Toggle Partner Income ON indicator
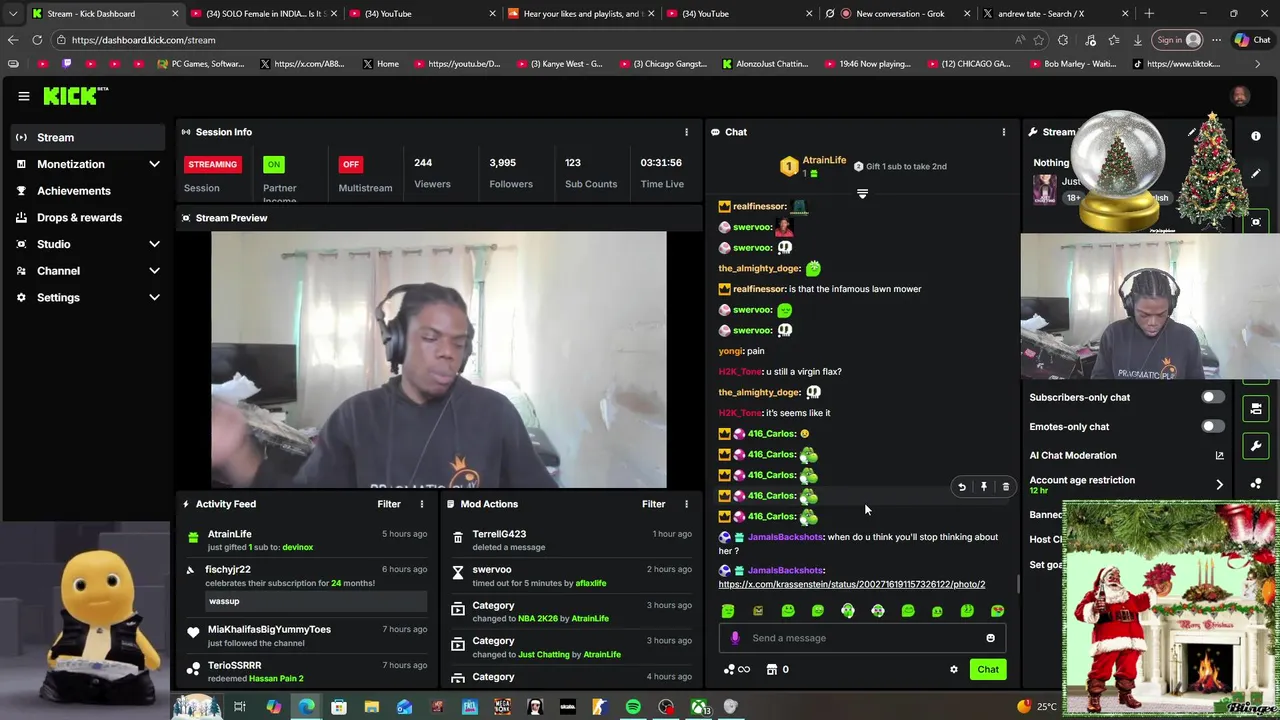Image resolution: width=1280 pixels, height=720 pixels. [x=273, y=164]
